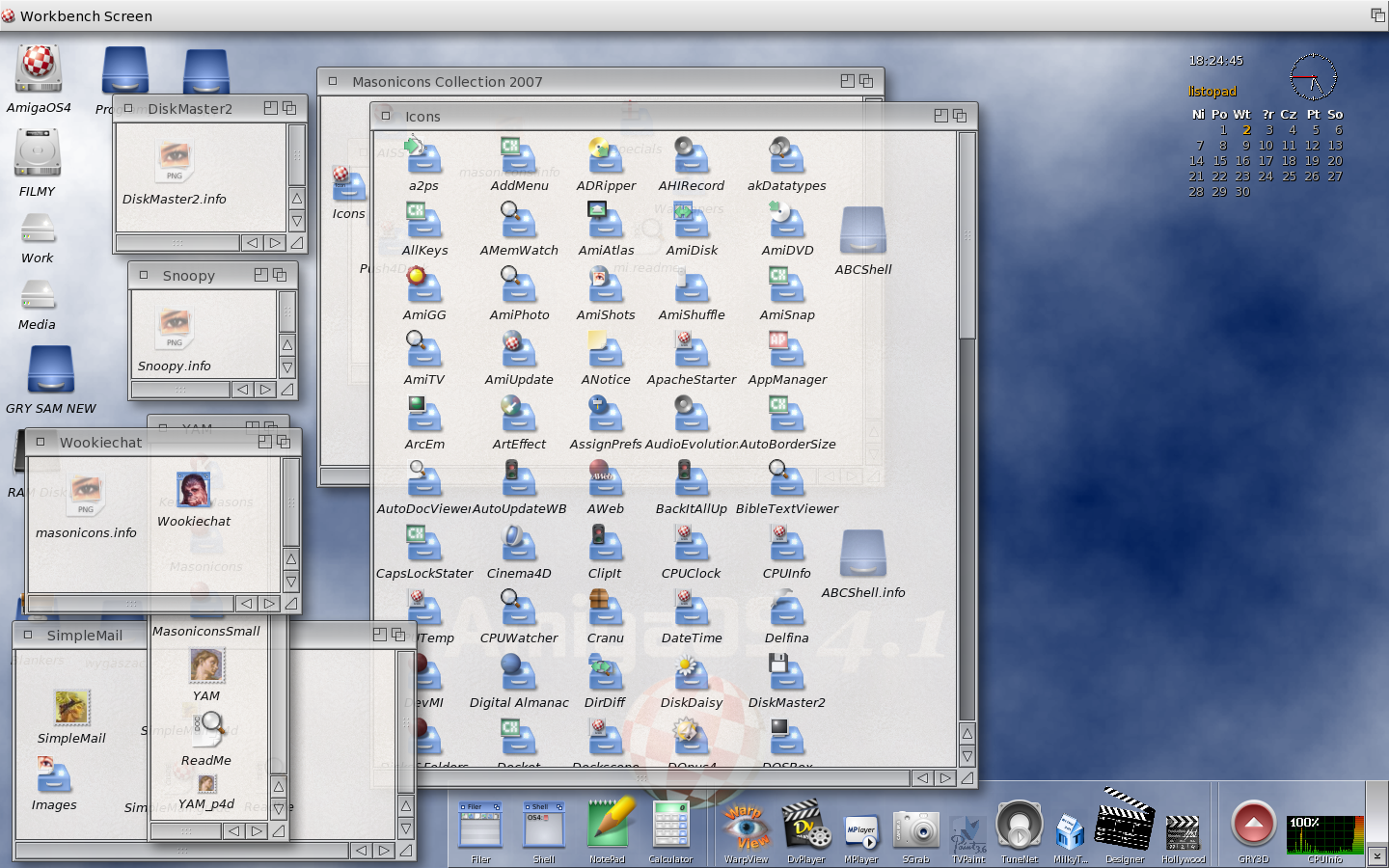Launch DvPlayer from the dock
The height and width of the screenshot is (868, 1389).
(x=805, y=827)
